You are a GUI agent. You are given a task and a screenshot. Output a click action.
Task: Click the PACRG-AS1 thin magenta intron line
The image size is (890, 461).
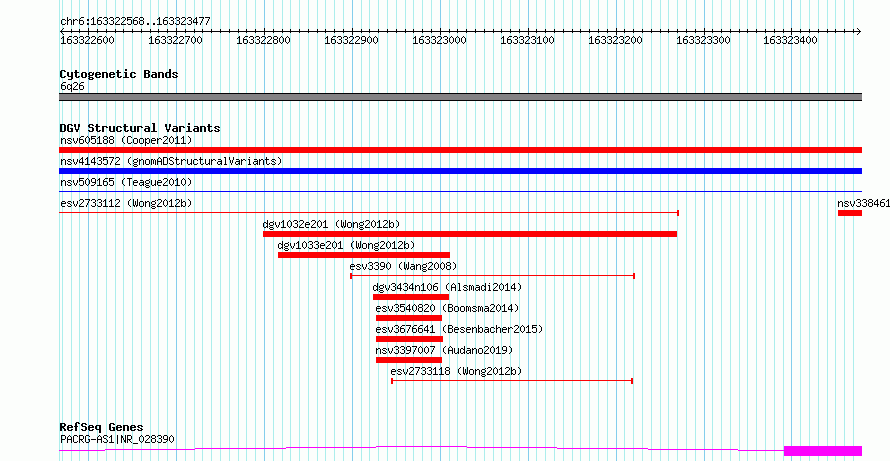pos(421,449)
